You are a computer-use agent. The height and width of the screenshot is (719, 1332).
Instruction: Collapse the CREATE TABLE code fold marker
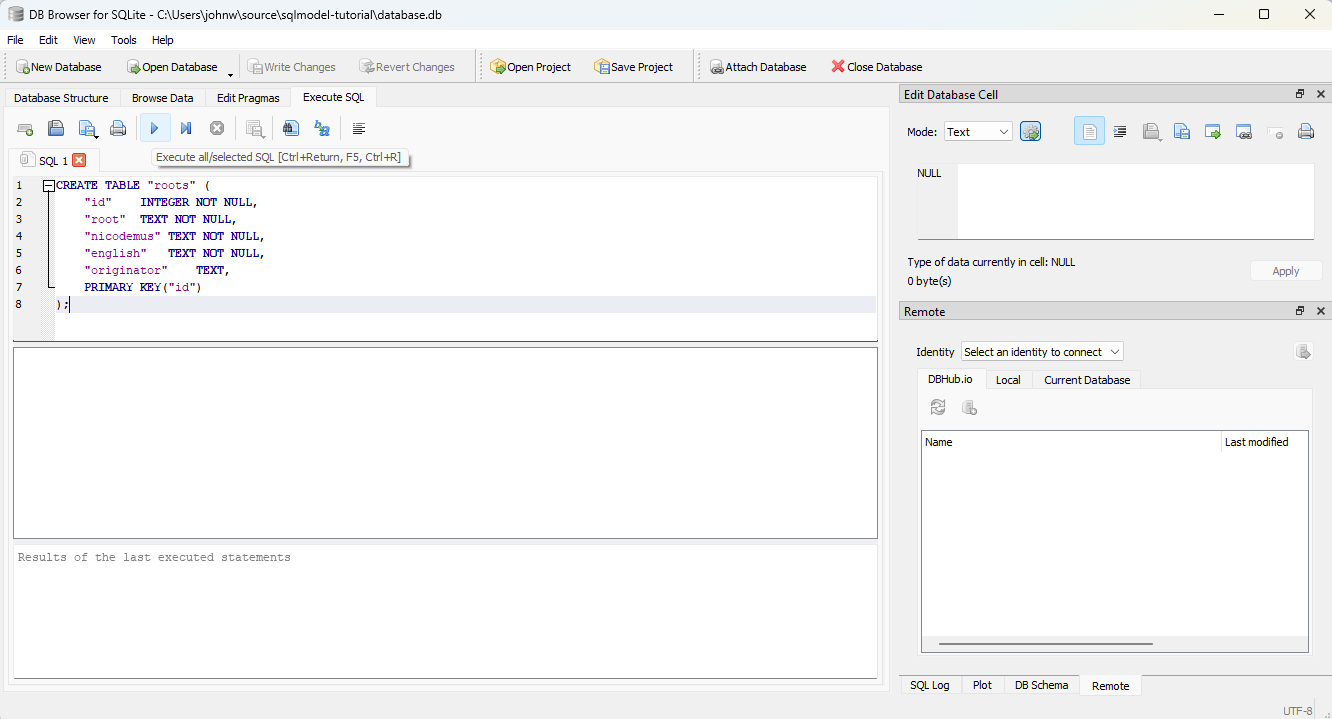tap(48, 186)
